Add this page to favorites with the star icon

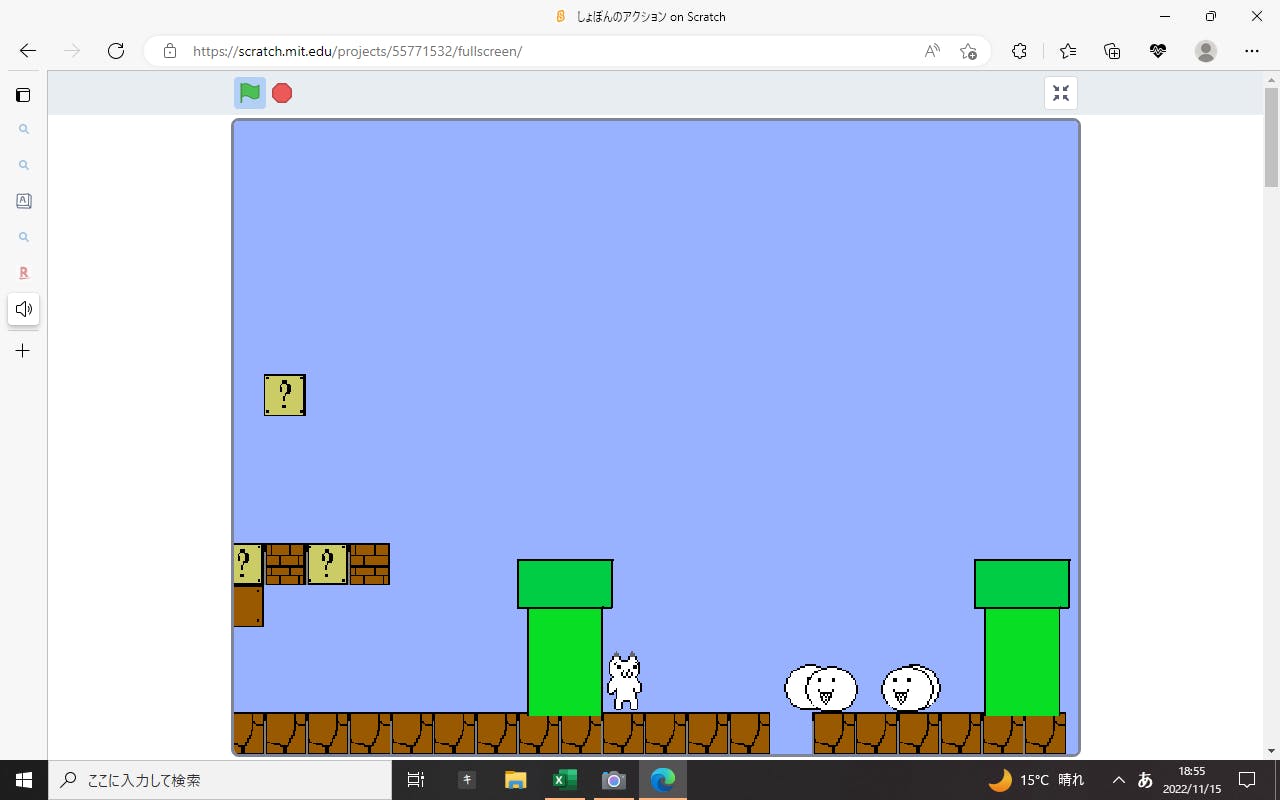pyautogui.click(x=968, y=51)
